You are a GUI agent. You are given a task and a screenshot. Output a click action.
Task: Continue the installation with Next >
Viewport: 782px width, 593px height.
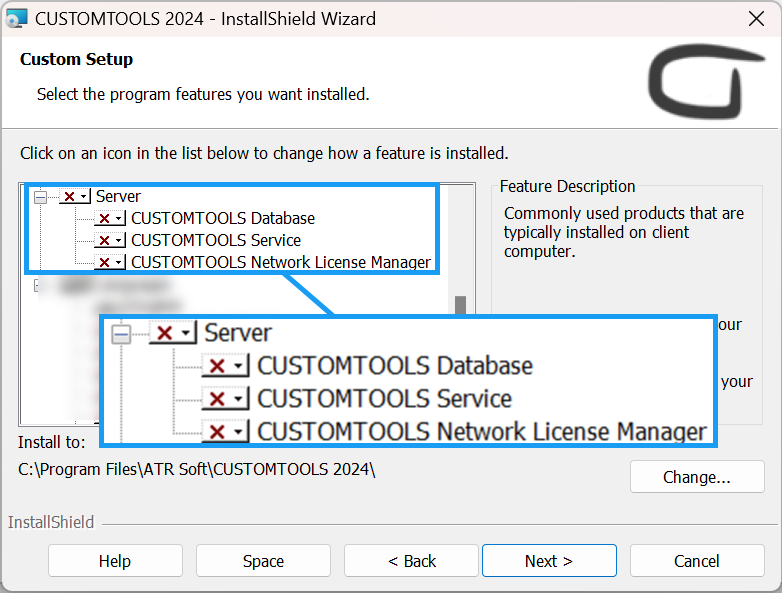pyautogui.click(x=549, y=561)
